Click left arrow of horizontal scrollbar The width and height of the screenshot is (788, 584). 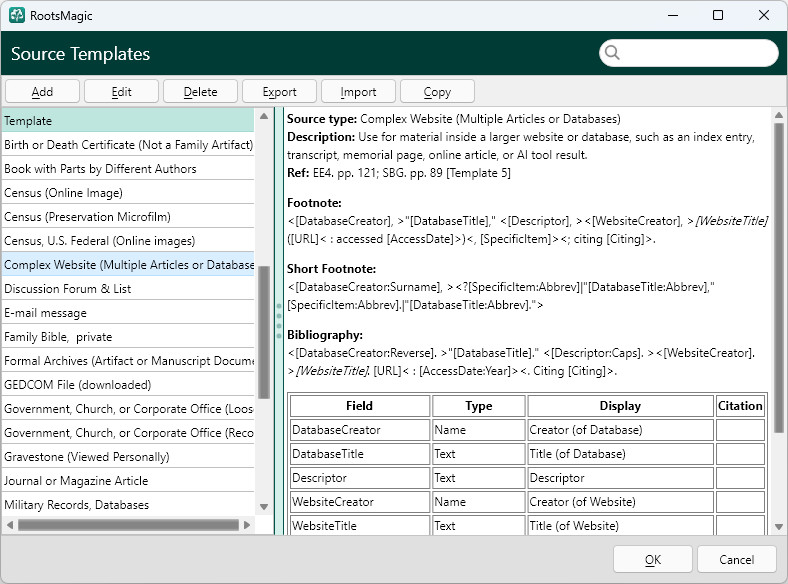(x=10, y=525)
